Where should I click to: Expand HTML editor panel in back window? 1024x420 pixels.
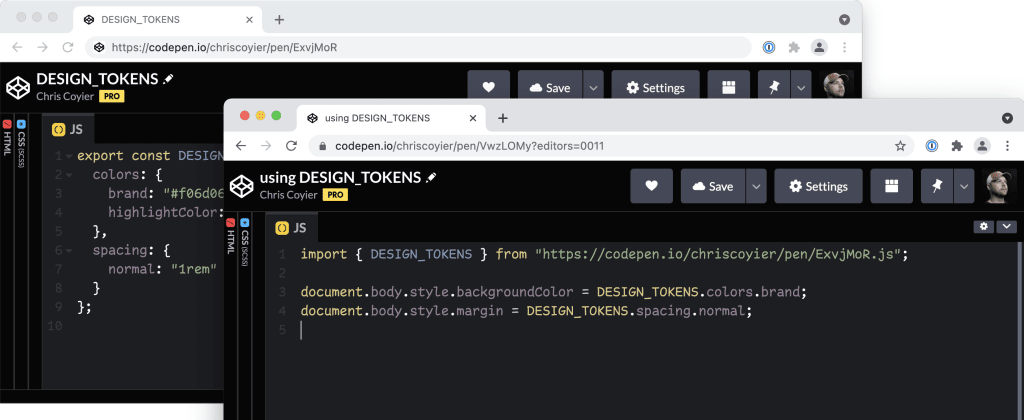7,138
